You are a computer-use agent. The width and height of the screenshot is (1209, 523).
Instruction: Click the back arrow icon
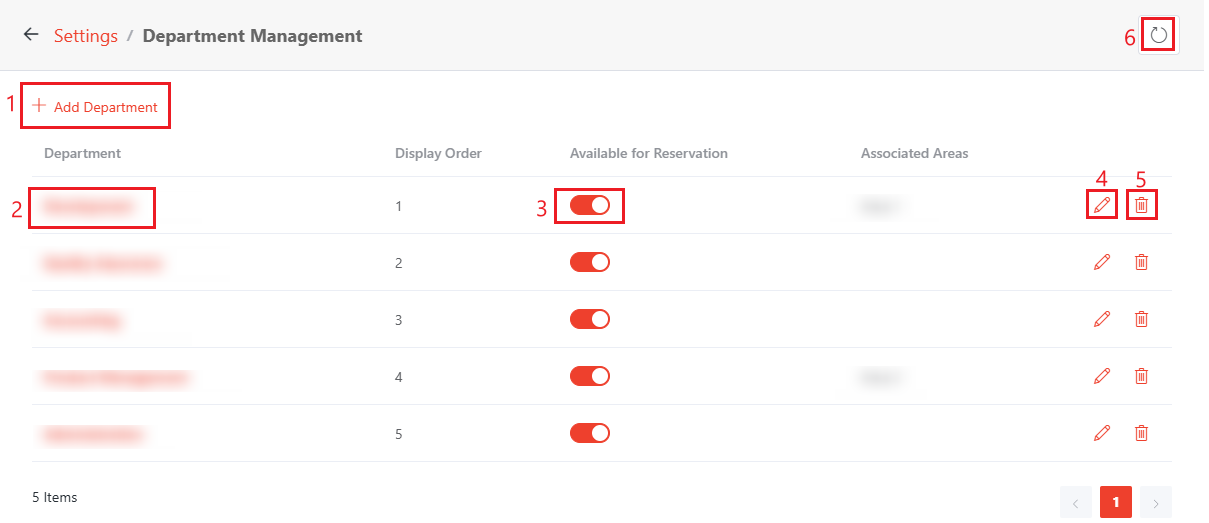[x=31, y=35]
